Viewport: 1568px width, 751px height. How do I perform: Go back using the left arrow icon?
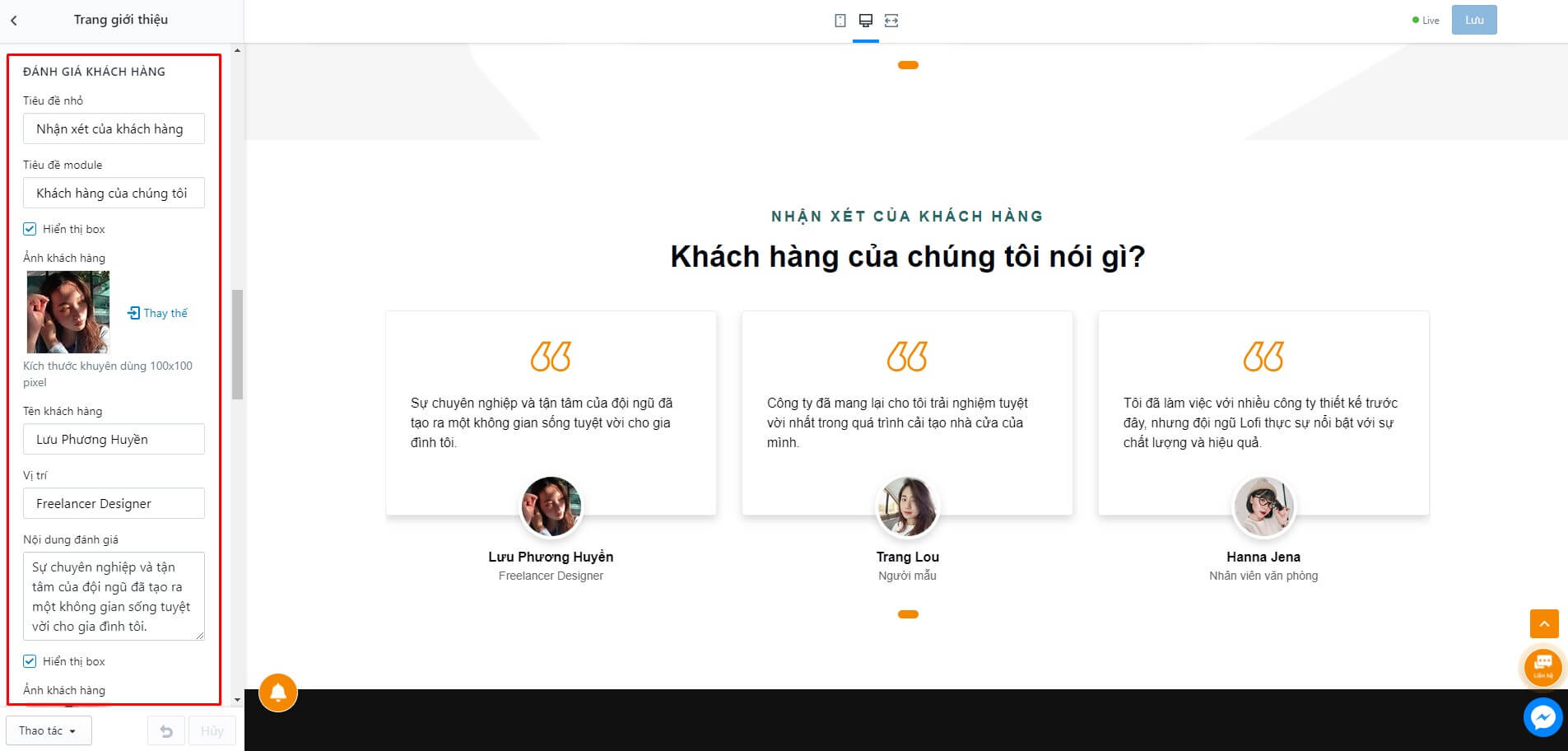coord(14,21)
